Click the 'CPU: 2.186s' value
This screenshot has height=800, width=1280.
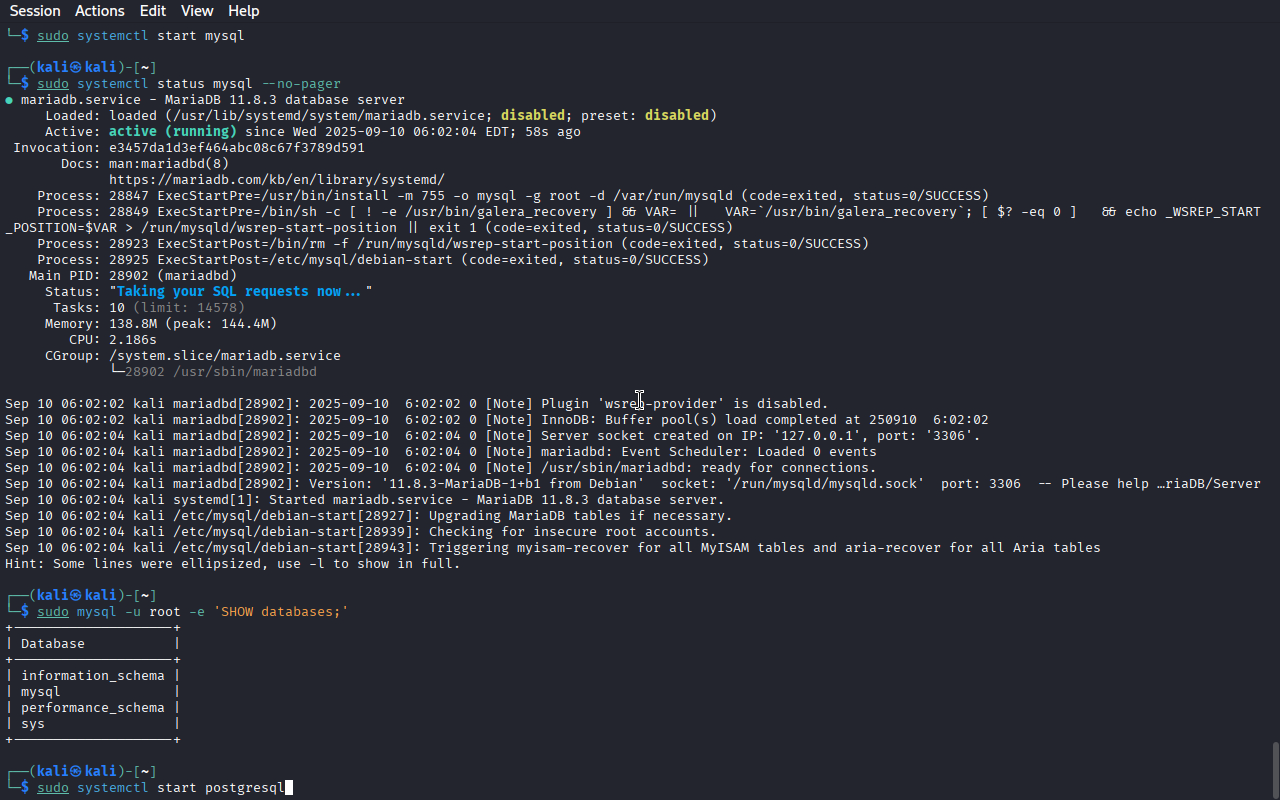click(x=133, y=340)
